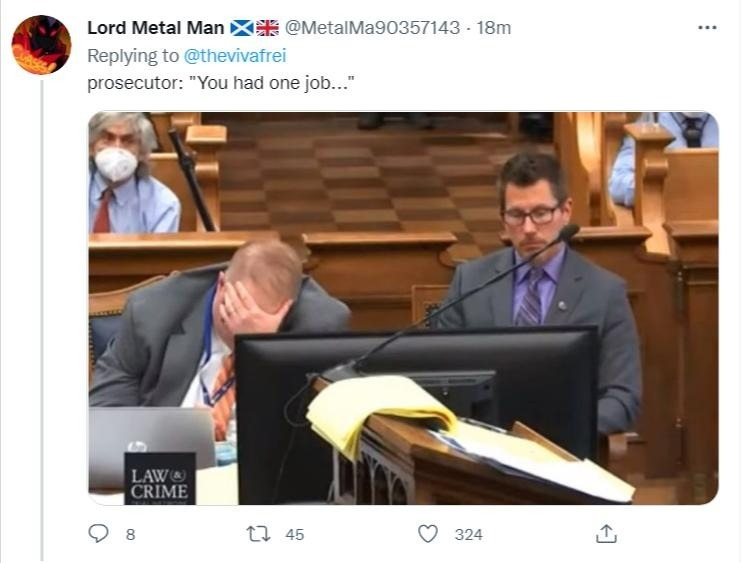Click the Union Jack flag emoji
This screenshot has width=745, height=563.
click(267, 28)
